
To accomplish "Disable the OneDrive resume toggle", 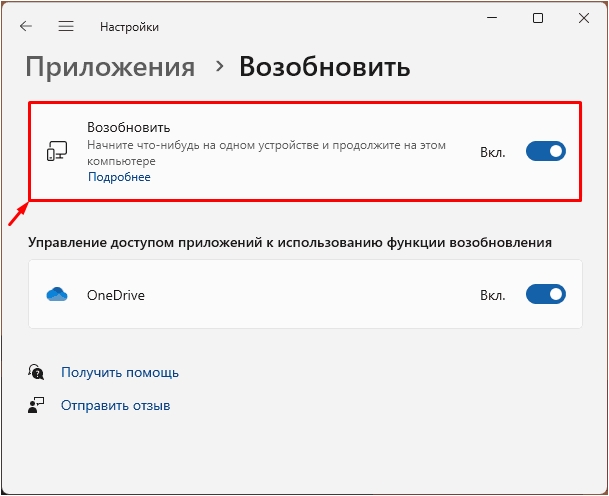I will pyautogui.click(x=546, y=294).
